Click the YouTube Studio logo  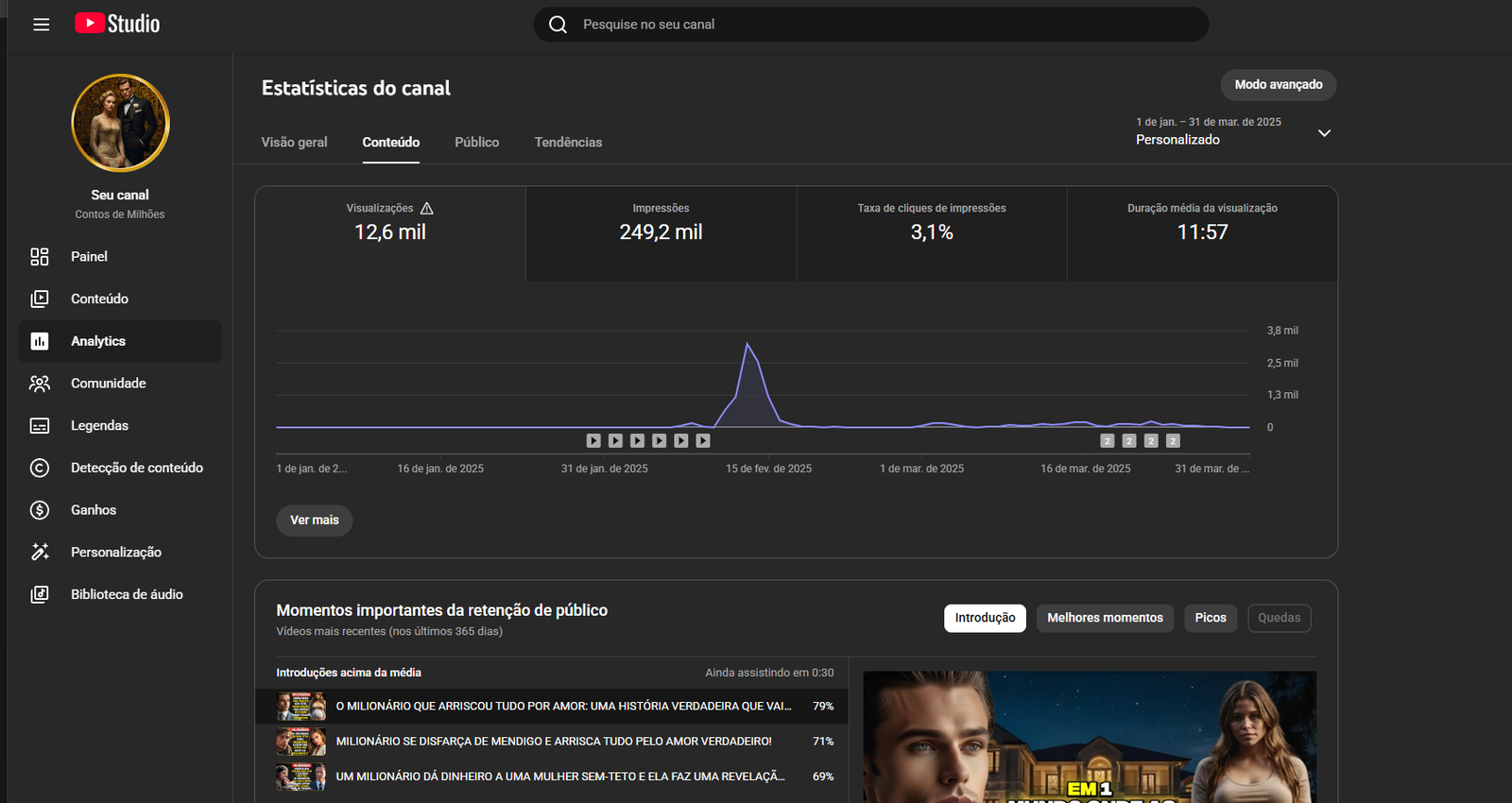tap(118, 24)
